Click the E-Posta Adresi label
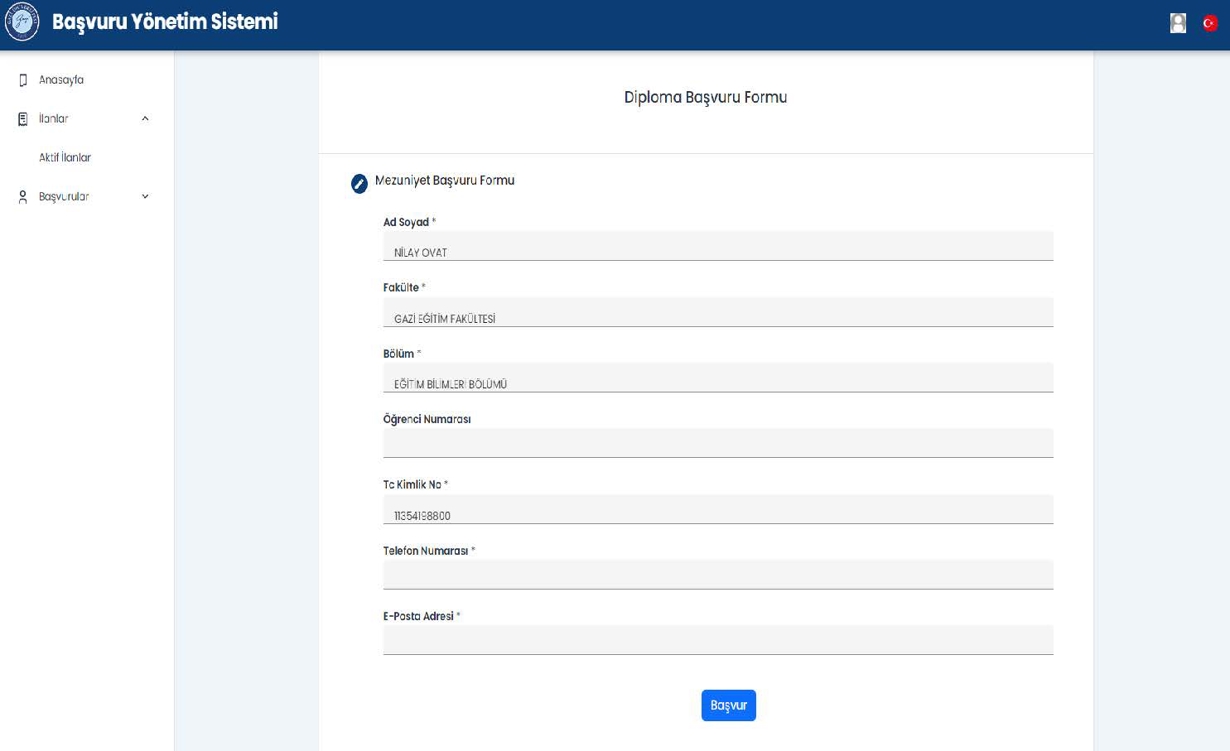The width and height of the screenshot is (1230, 751). point(418,616)
